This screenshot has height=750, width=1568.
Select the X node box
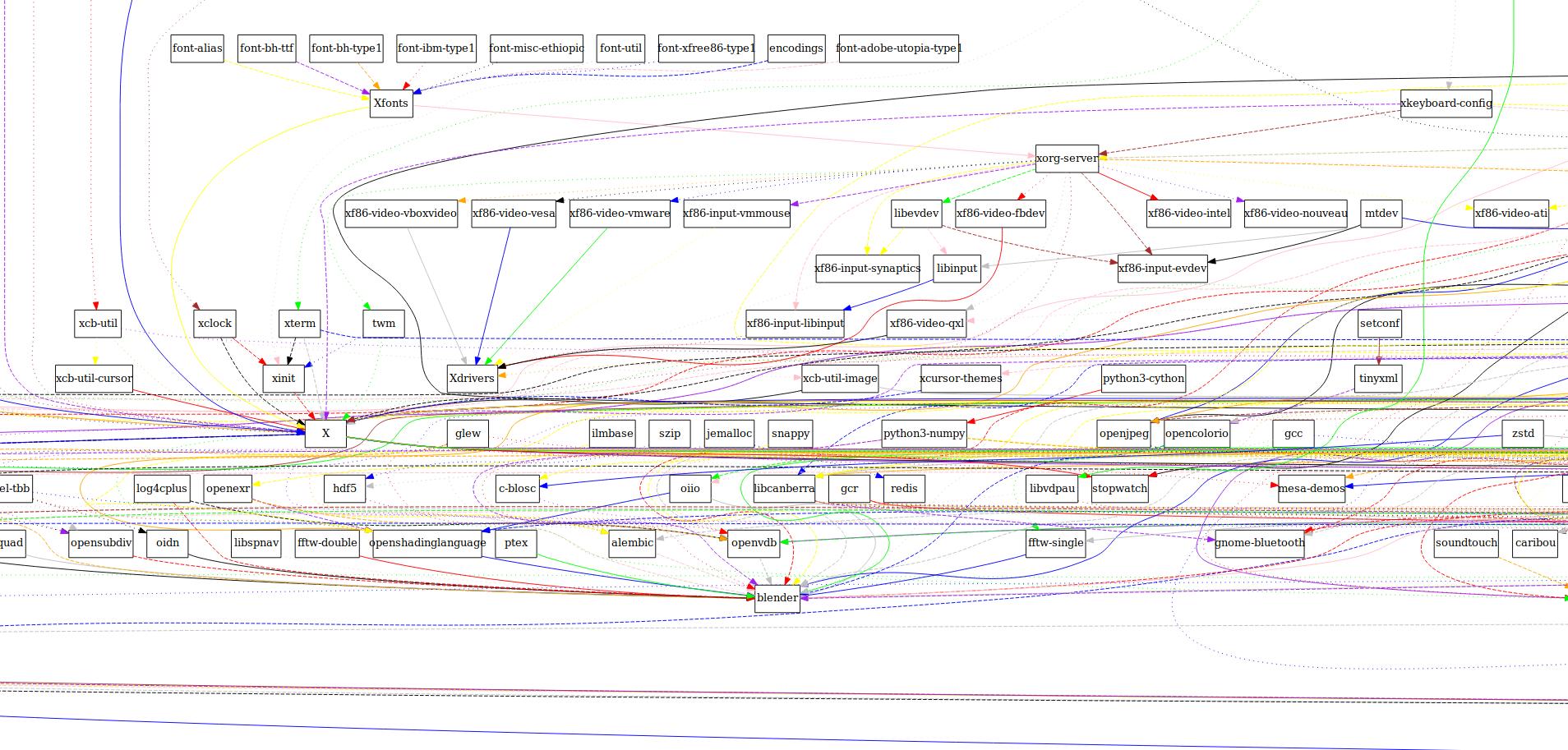click(325, 434)
